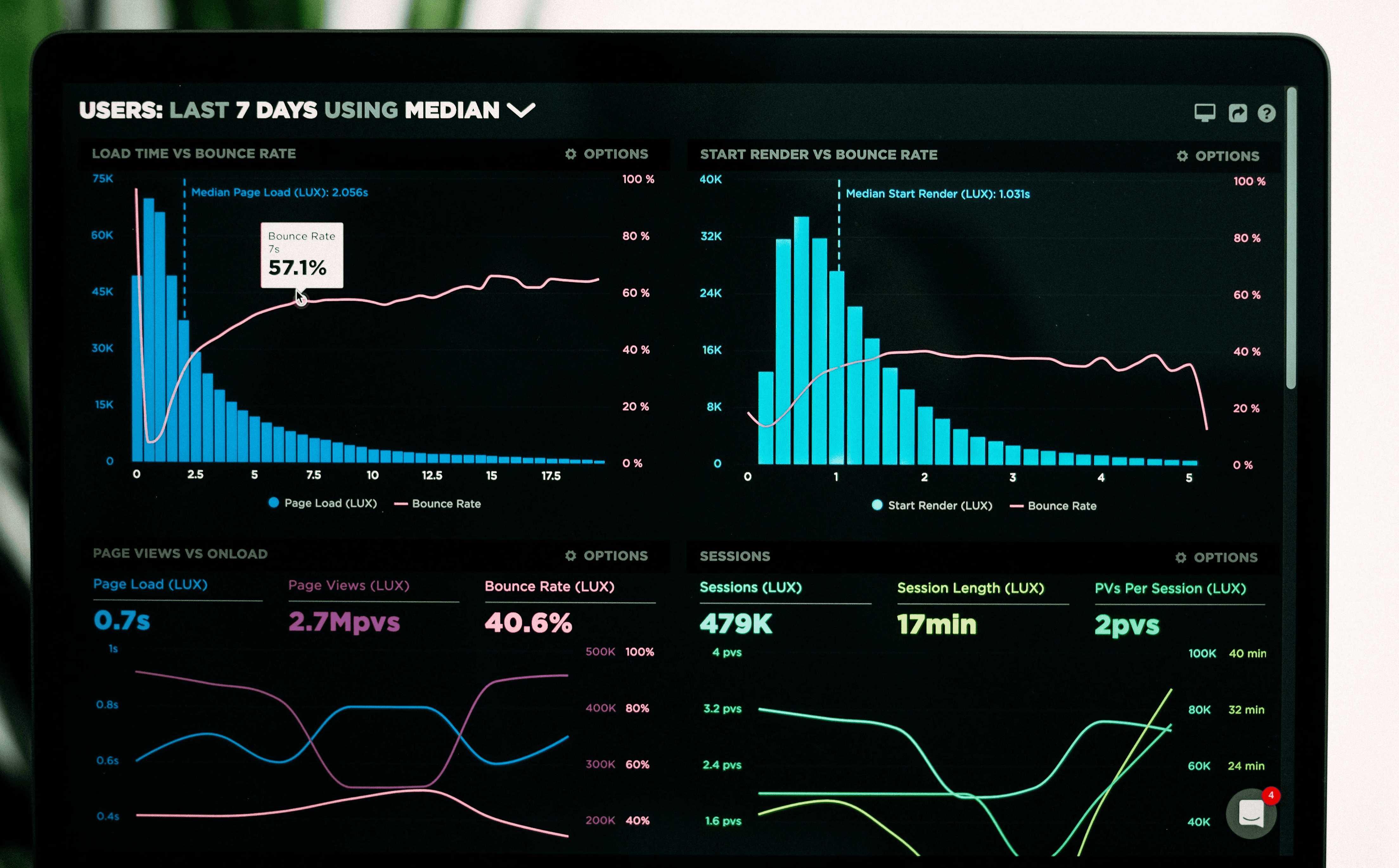Click the "START RENDER VS BOUNCE RATE" panel title
This screenshot has height=868, width=1399.
pyautogui.click(x=819, y=154)
